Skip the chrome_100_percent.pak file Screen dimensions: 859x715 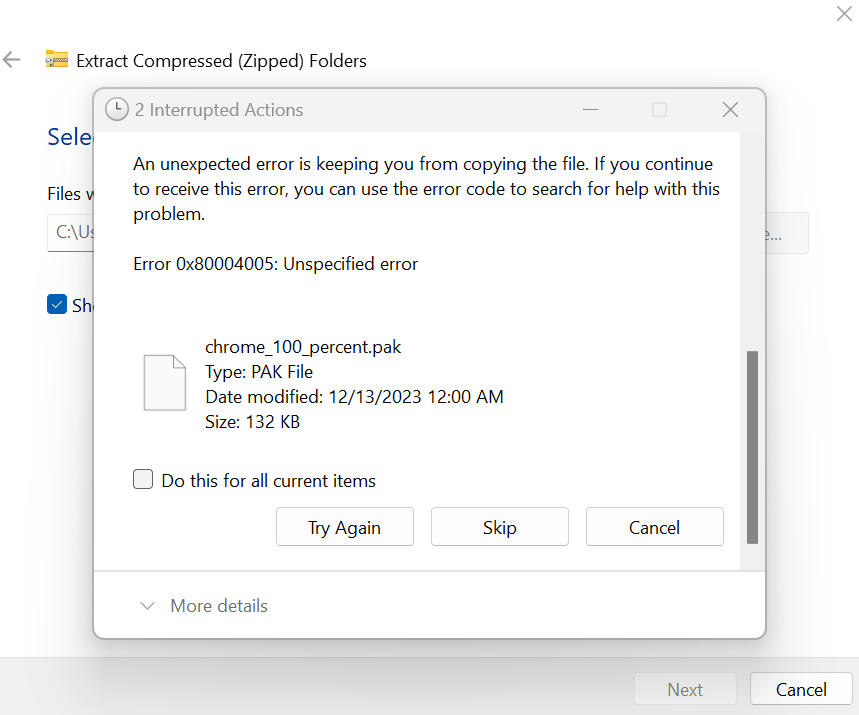tap(500, 527)
